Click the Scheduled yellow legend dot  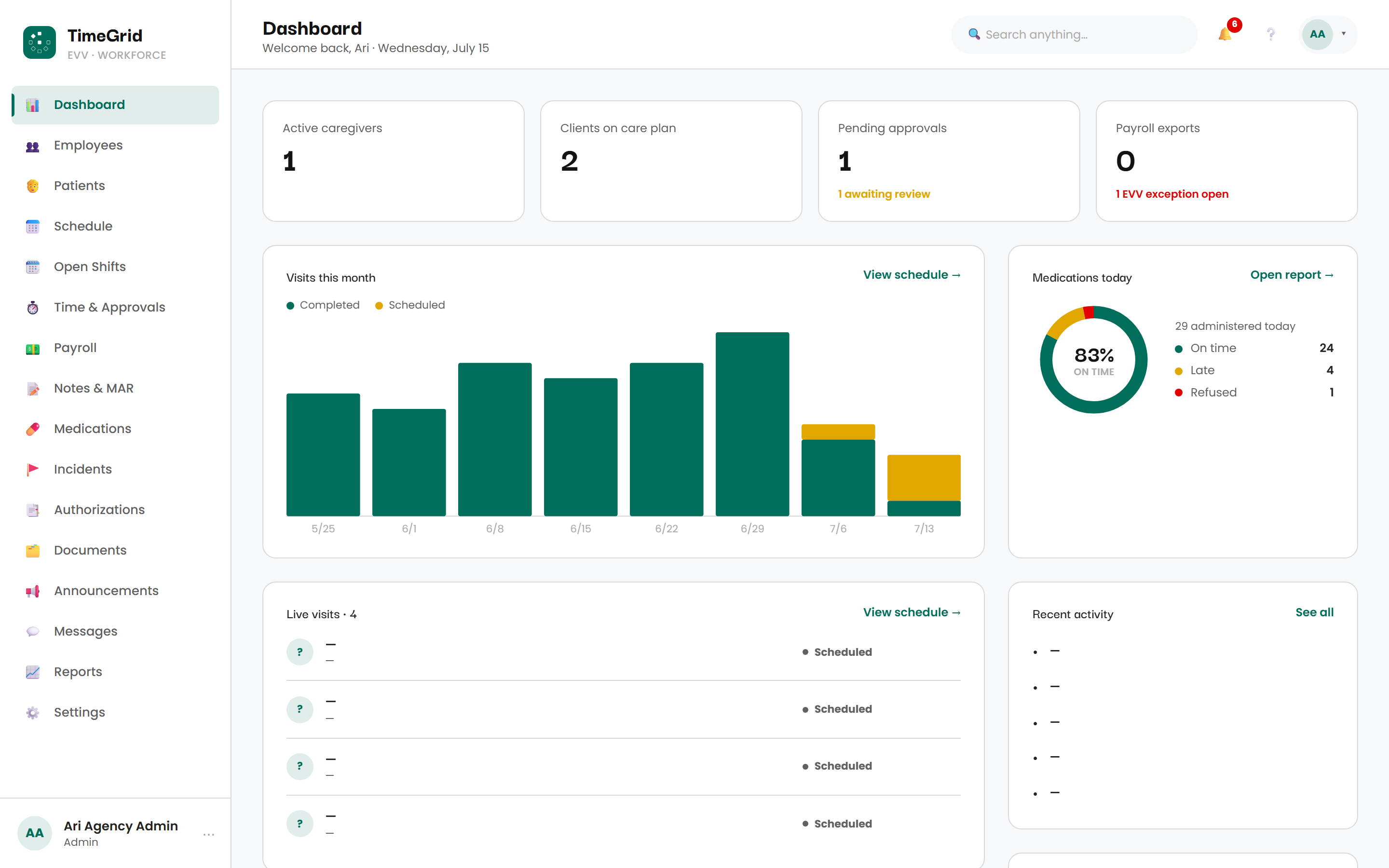pyautogui.click(x=379, y=305)
